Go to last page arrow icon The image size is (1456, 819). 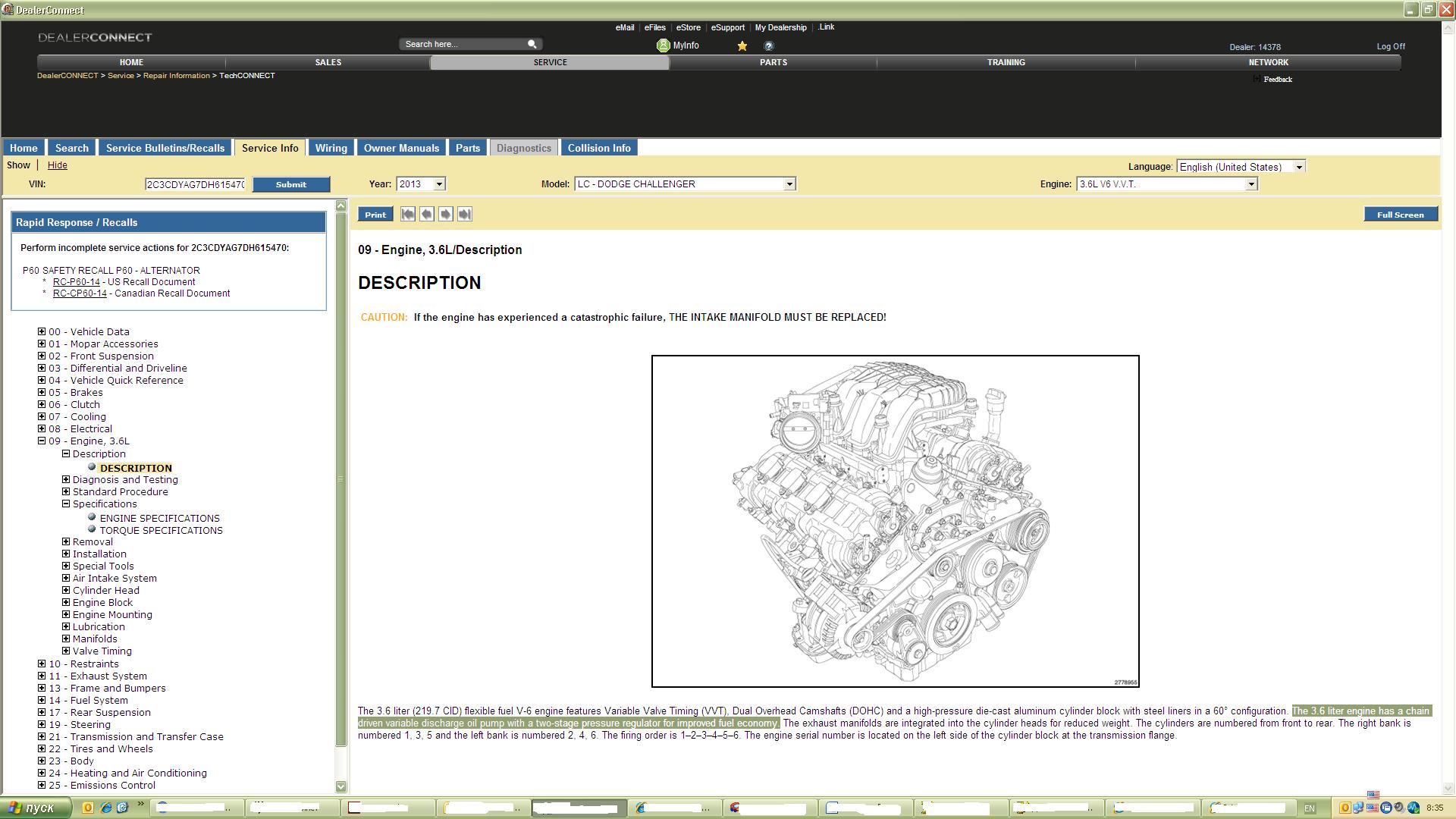click(465, 215)
